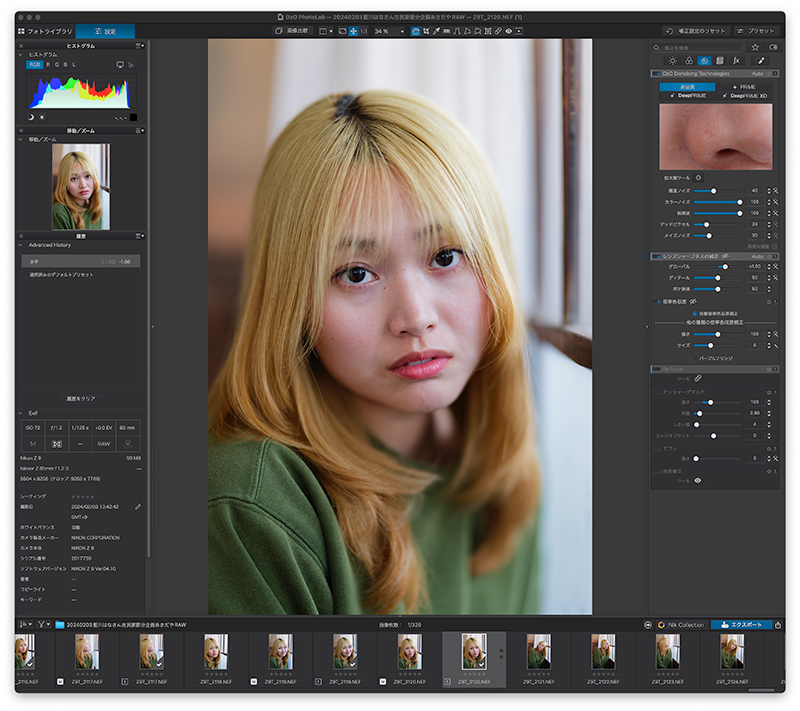Viewport: 800px width, 711px height.
Task: Collapse the Advanced History section
Action: click(x=21, y=245)
